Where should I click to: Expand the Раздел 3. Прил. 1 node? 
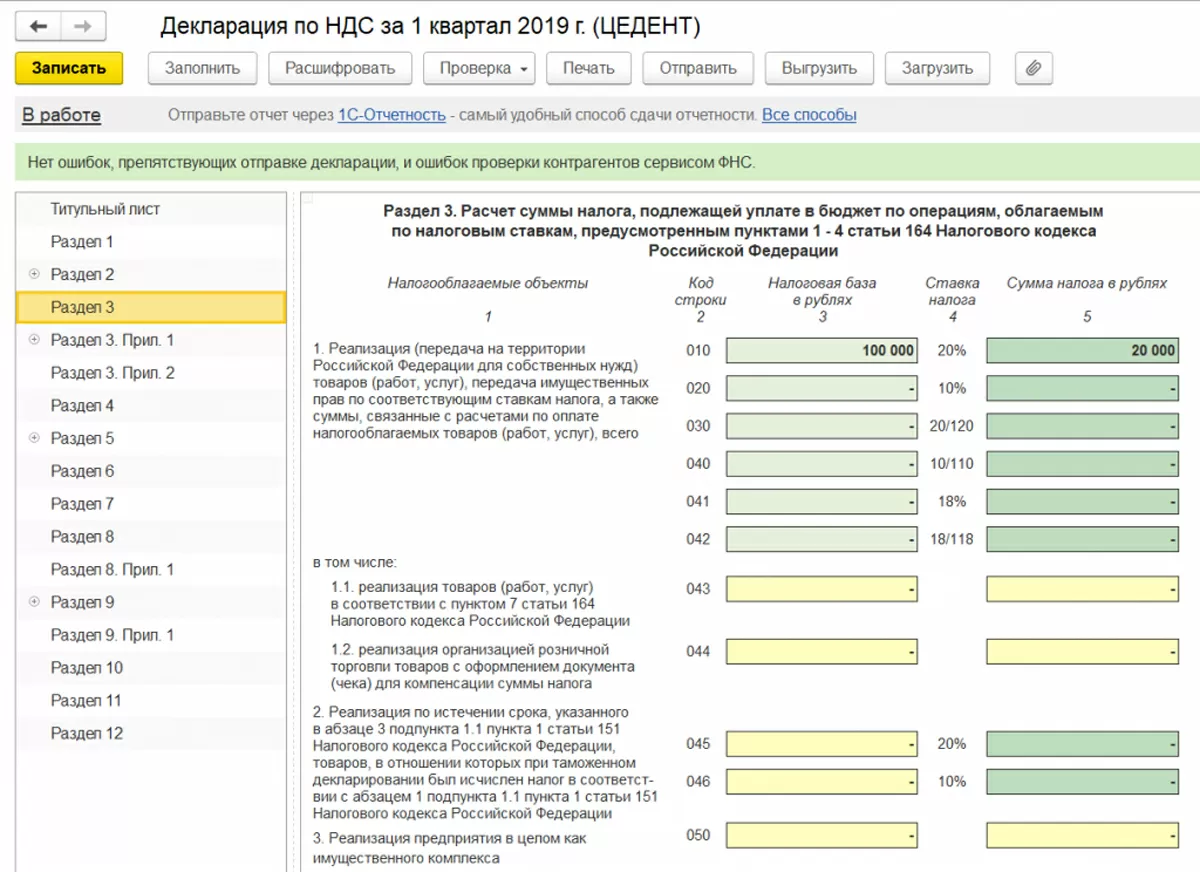tap(35, 340)
